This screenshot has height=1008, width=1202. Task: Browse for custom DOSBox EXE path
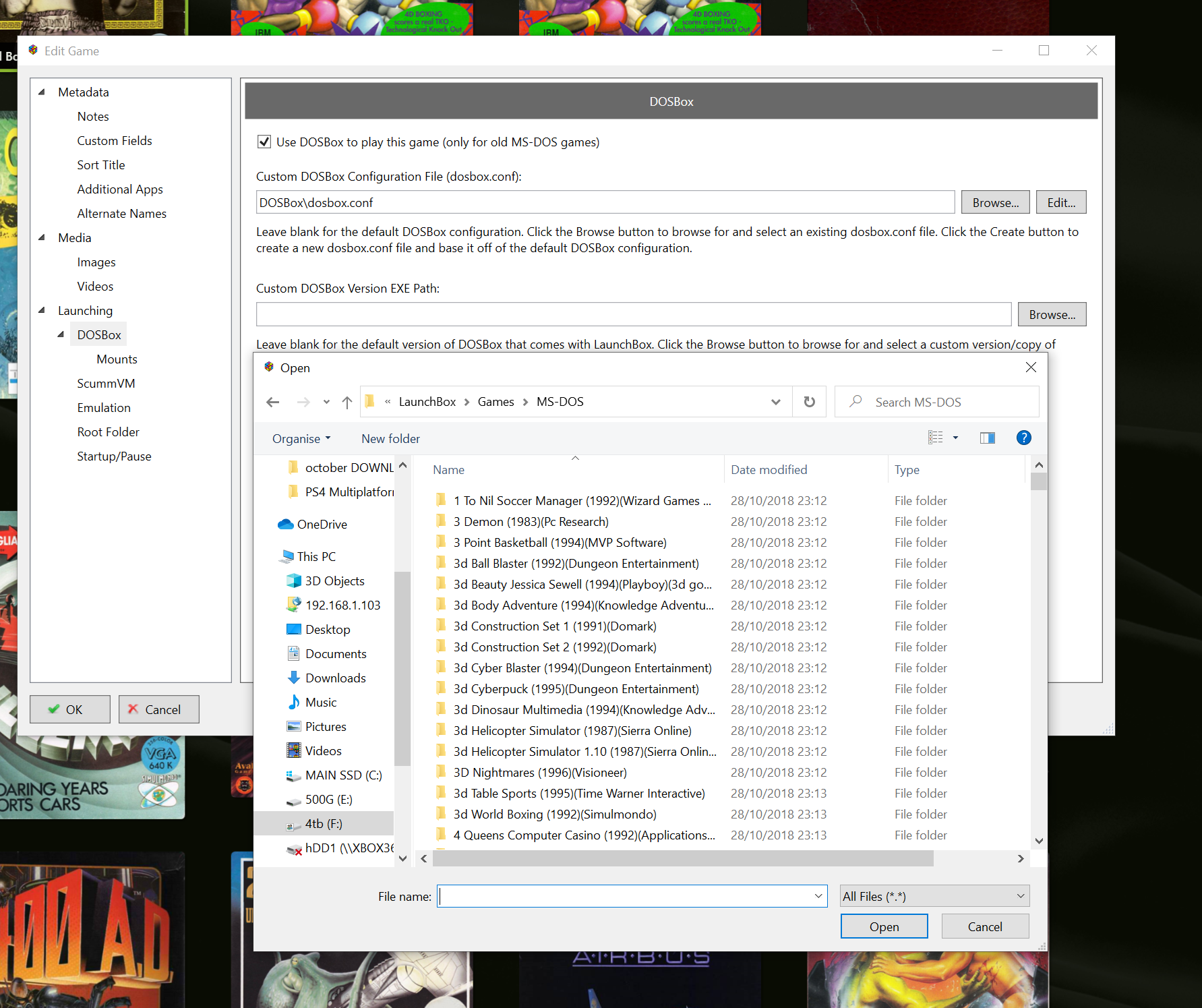point(1052,314)
